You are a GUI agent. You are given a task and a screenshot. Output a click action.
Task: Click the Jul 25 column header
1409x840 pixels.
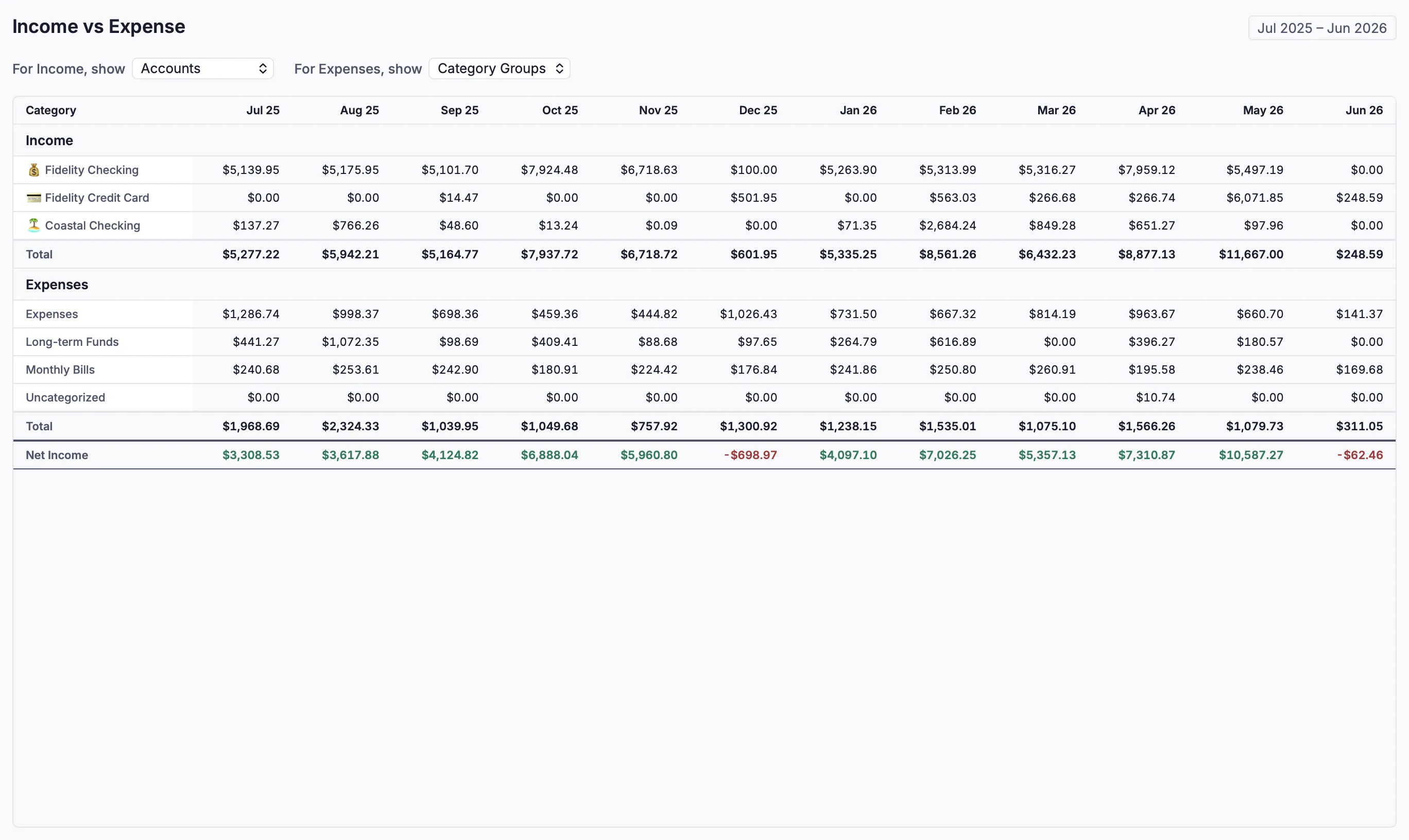263,110
